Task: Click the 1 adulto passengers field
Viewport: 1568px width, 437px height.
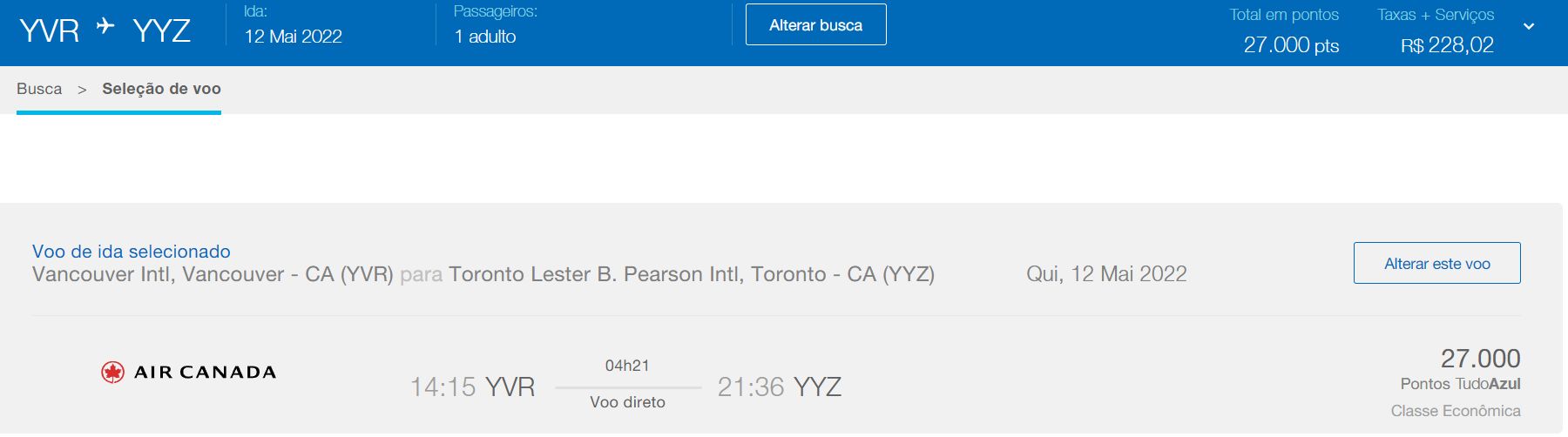Action: (485, 37)
